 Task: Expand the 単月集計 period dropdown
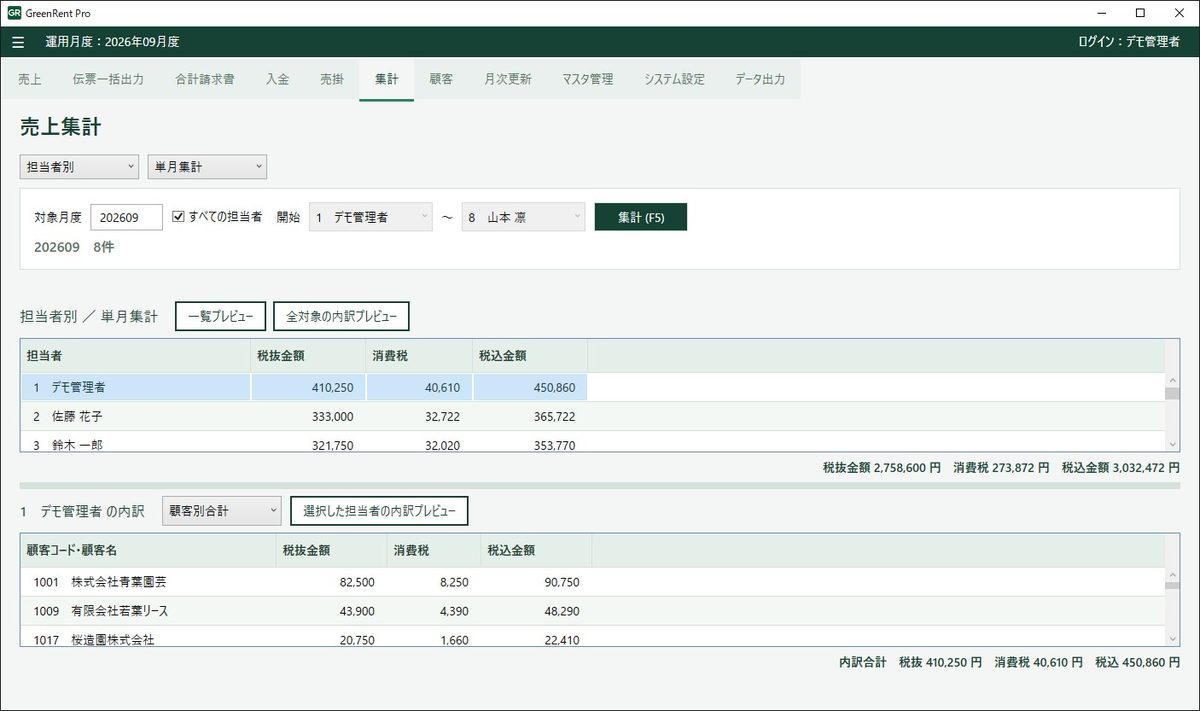(207, 167)
